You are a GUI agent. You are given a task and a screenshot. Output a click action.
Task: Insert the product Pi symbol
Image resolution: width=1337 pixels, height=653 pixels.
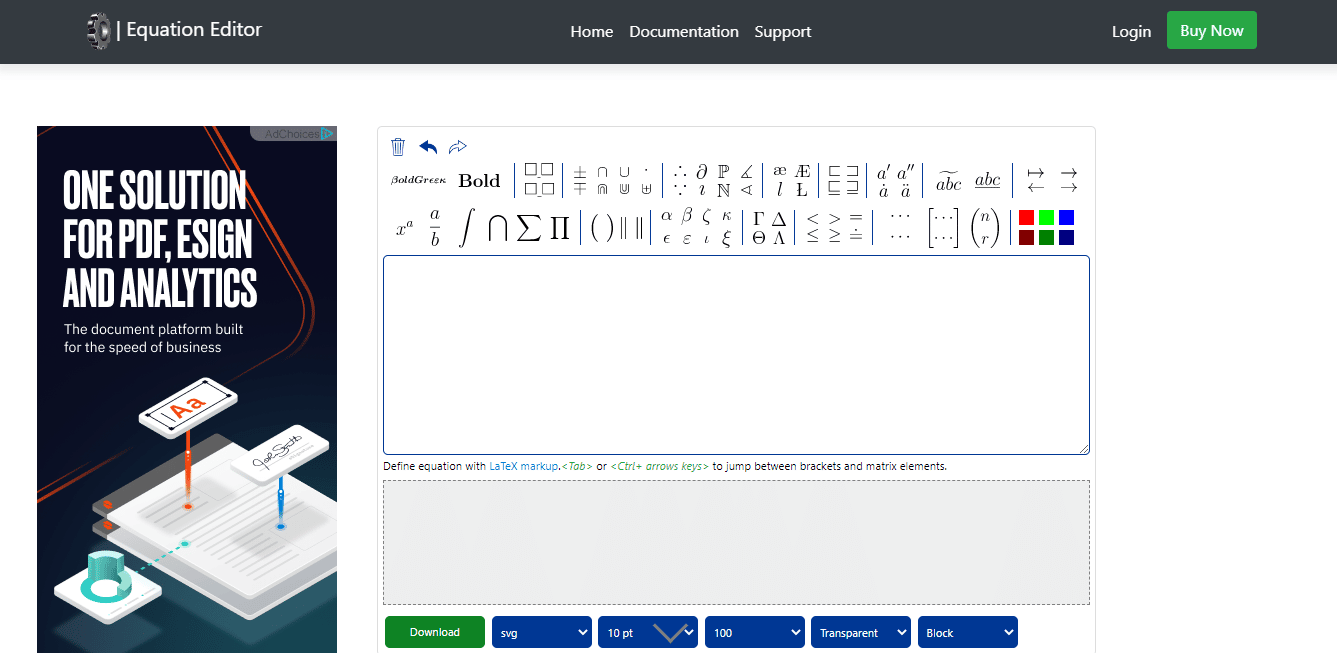(x=559, y=228)
